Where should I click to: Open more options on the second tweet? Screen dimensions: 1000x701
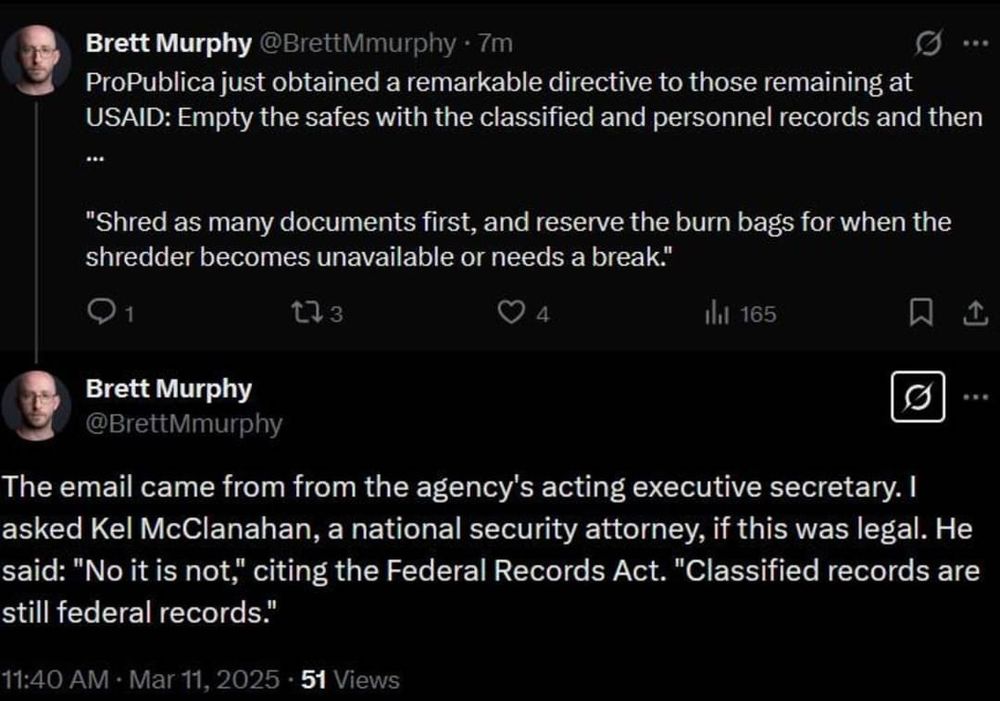tap(973, 396)
